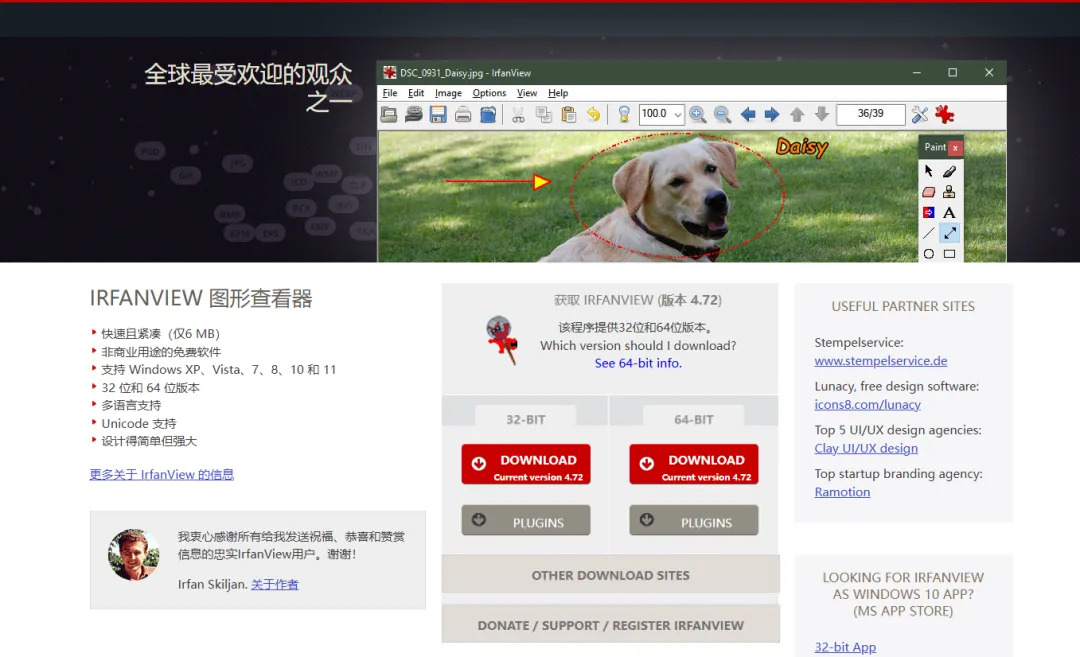The image size is (1080, 657).
Task: Open the Properties/Settings tools icon
Action: point(920,114)
